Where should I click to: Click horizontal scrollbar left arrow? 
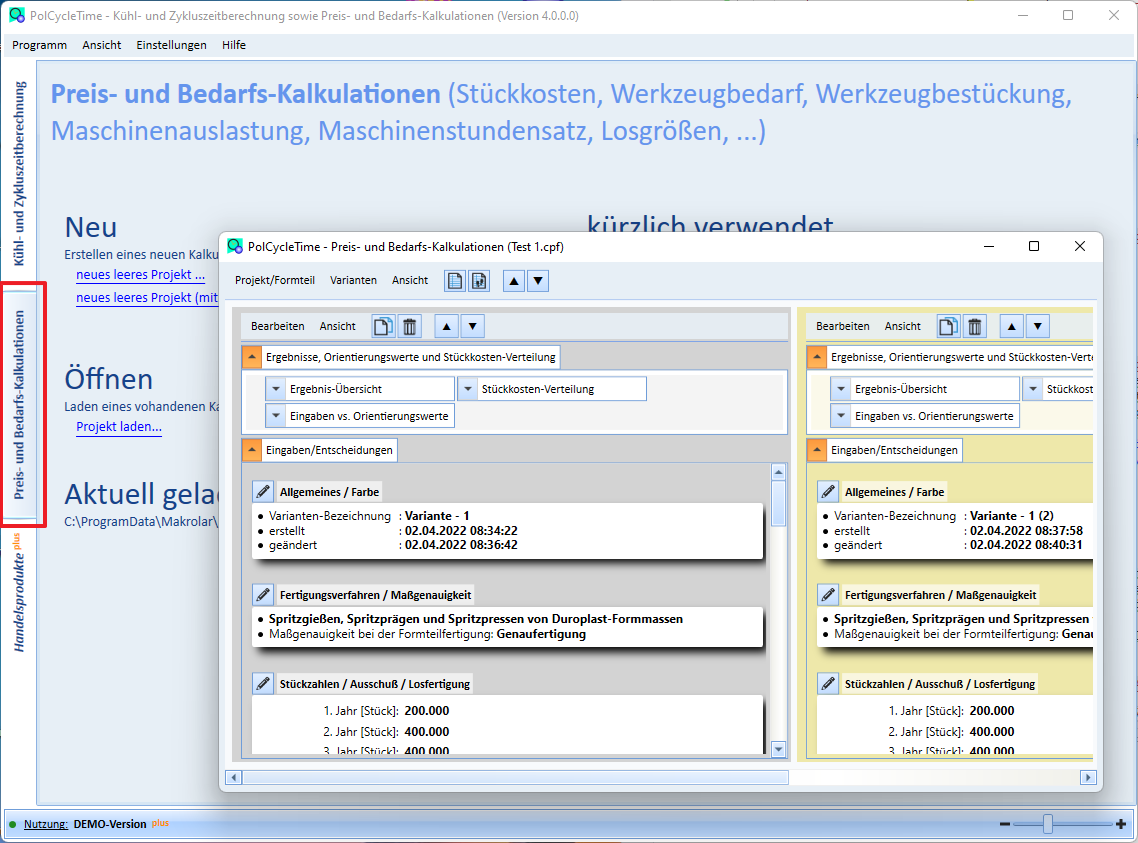233,778
